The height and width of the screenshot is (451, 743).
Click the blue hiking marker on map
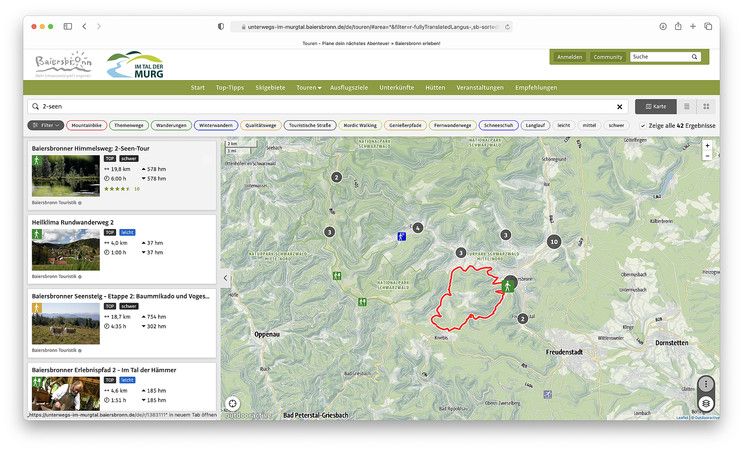[401, 236]
